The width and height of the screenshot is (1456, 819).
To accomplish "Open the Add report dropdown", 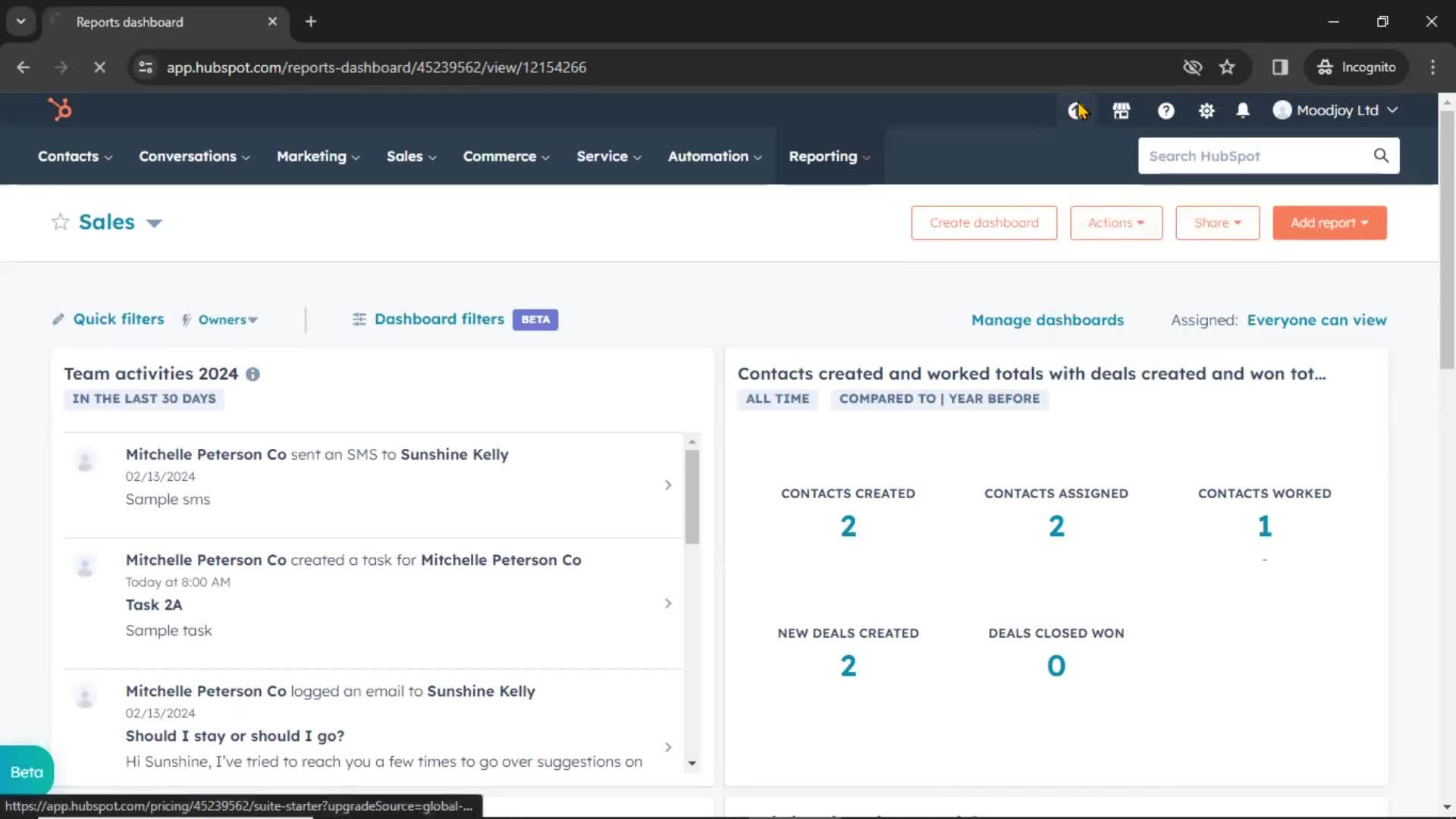I will pyautogui.click(x=1329, y=223).
